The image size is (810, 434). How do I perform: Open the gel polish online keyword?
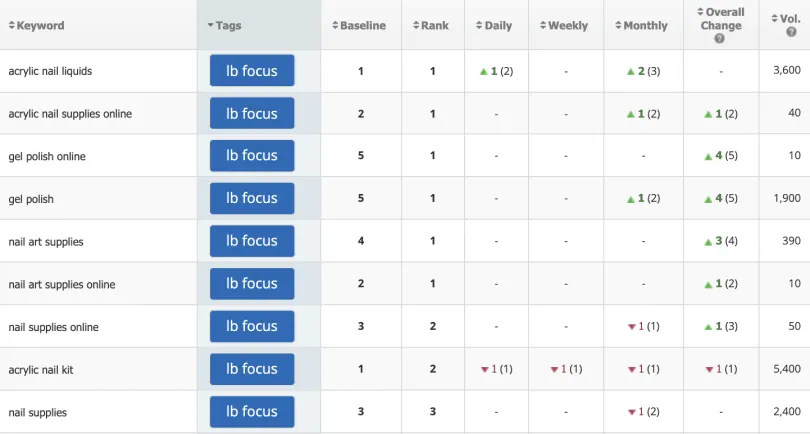pyautogui.click(x=47, y=157)
